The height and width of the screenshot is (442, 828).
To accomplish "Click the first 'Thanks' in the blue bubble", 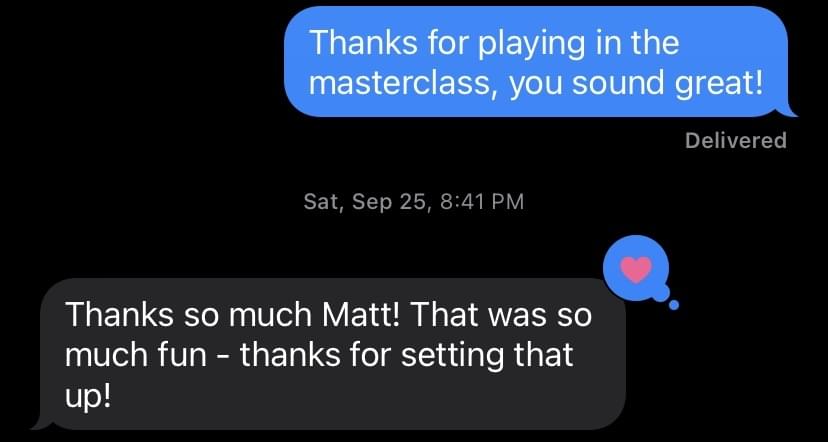I will (362, 42).
